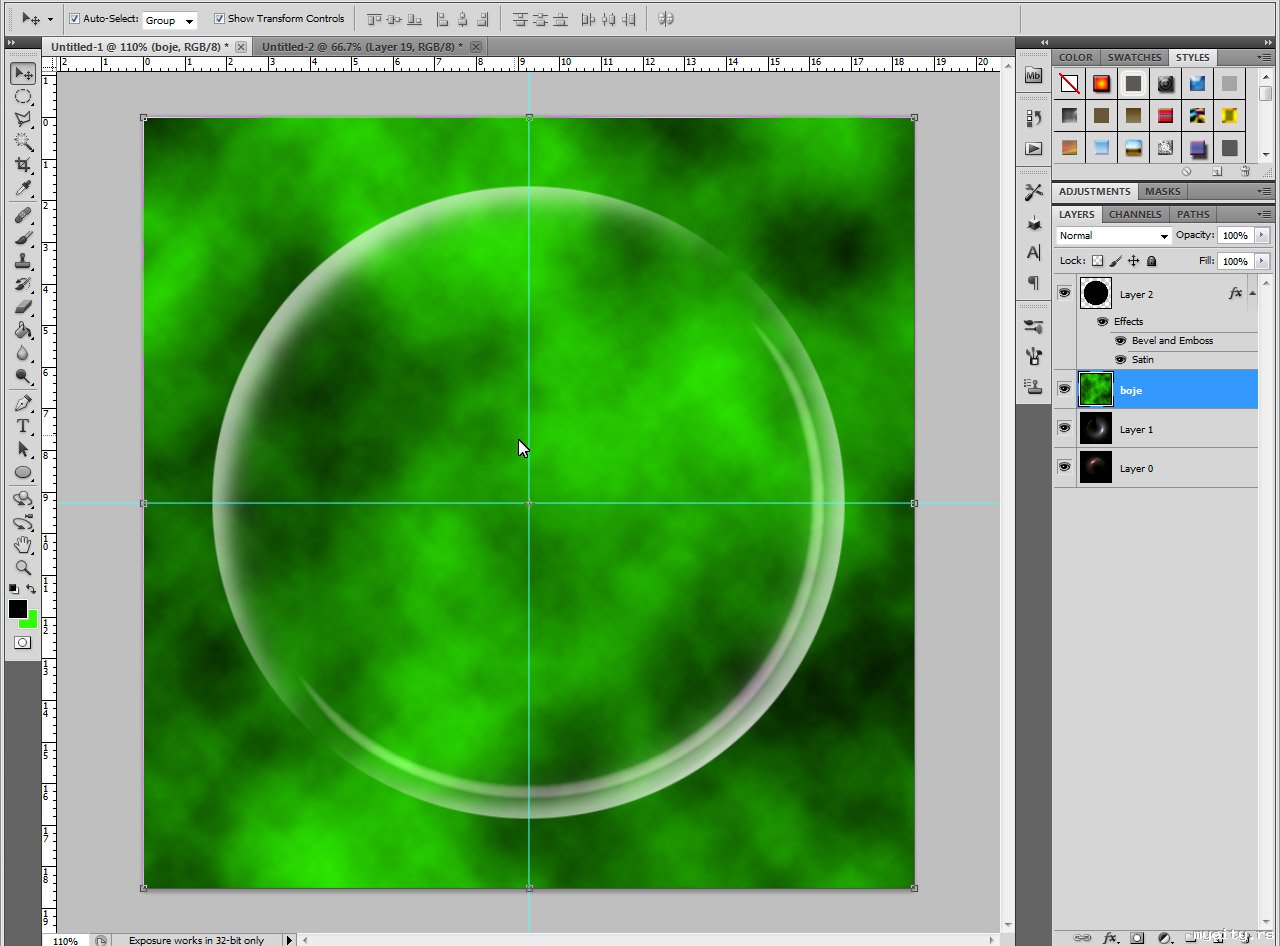Image resolution: width=1280 pixels, height=946 pixels.
Task: Click the Lock all padlock icon
Action: point(1151,261)
